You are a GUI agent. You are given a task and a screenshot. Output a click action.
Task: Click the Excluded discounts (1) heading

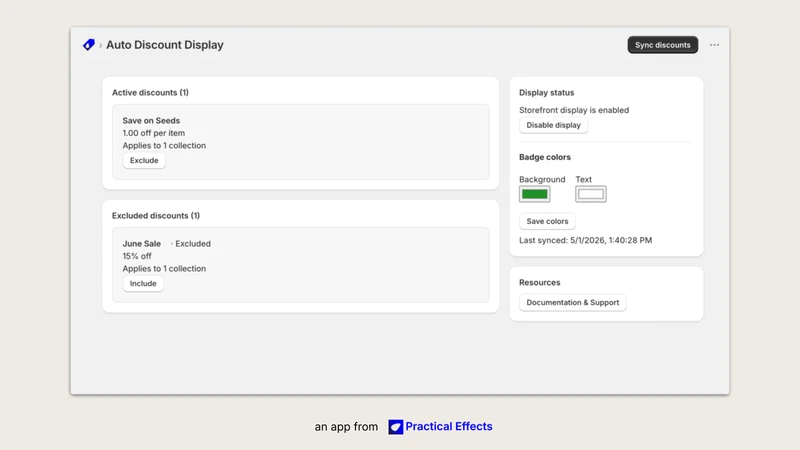coord(156,215)
